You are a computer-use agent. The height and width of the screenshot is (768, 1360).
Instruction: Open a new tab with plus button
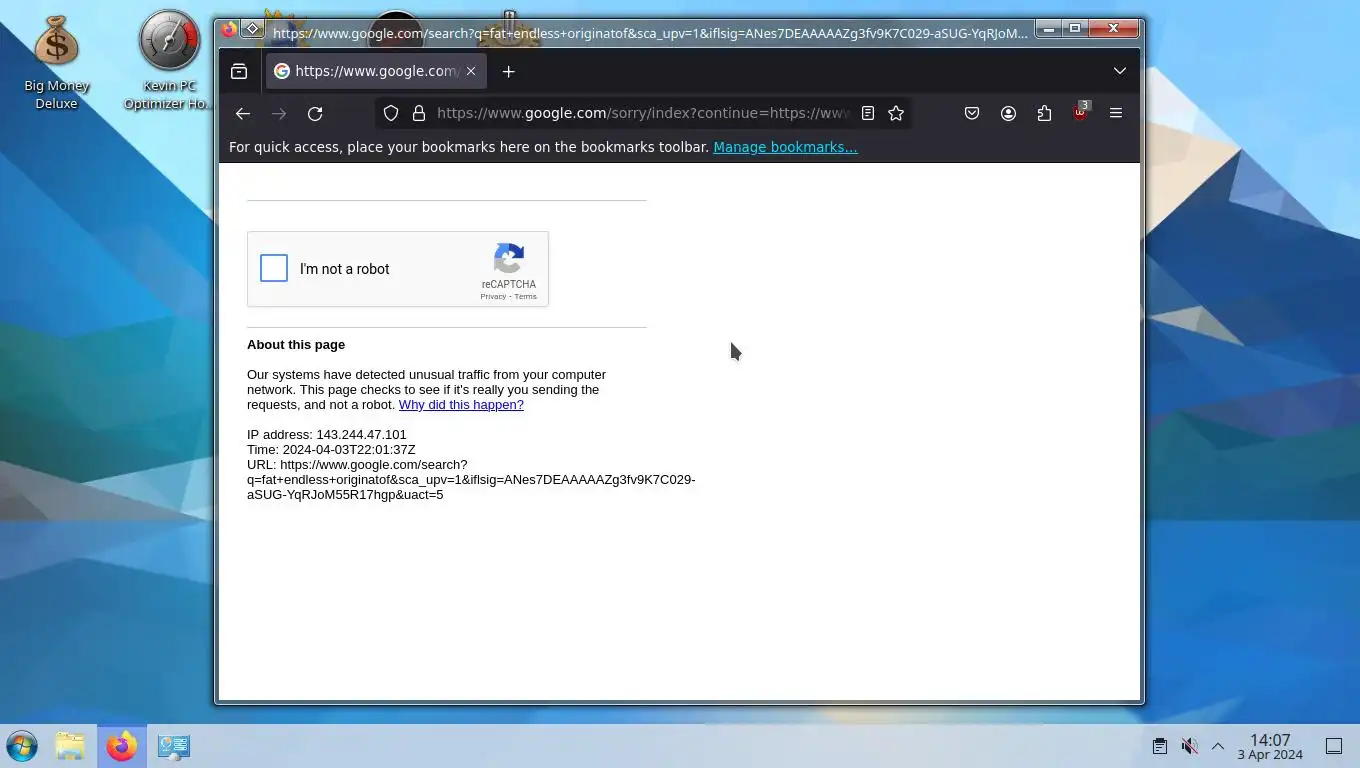(508, 71)
